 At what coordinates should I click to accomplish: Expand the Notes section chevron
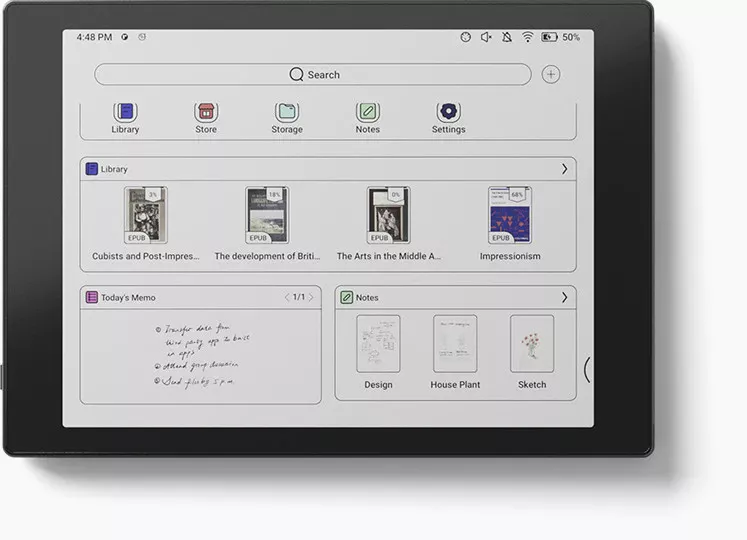[x=565, y=297]
